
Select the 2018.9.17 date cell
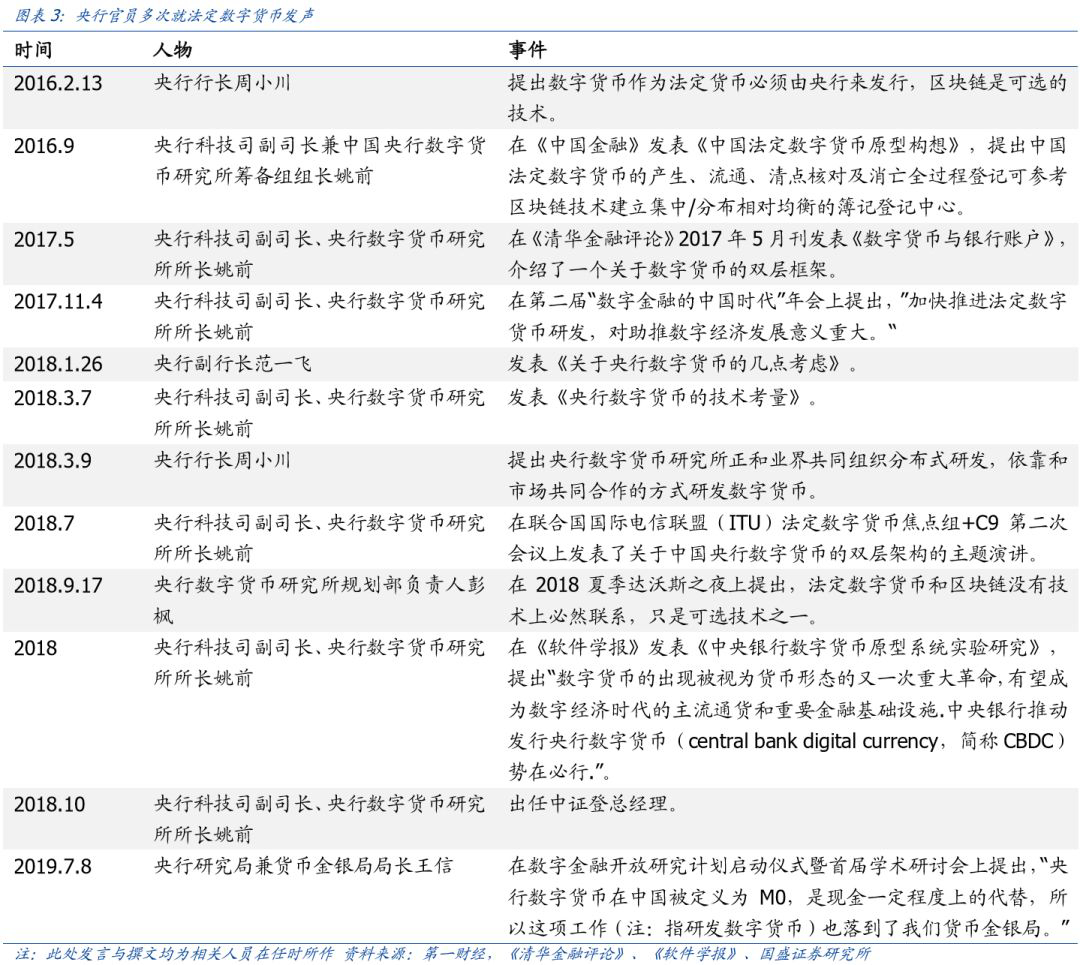[x=58, y=585]
